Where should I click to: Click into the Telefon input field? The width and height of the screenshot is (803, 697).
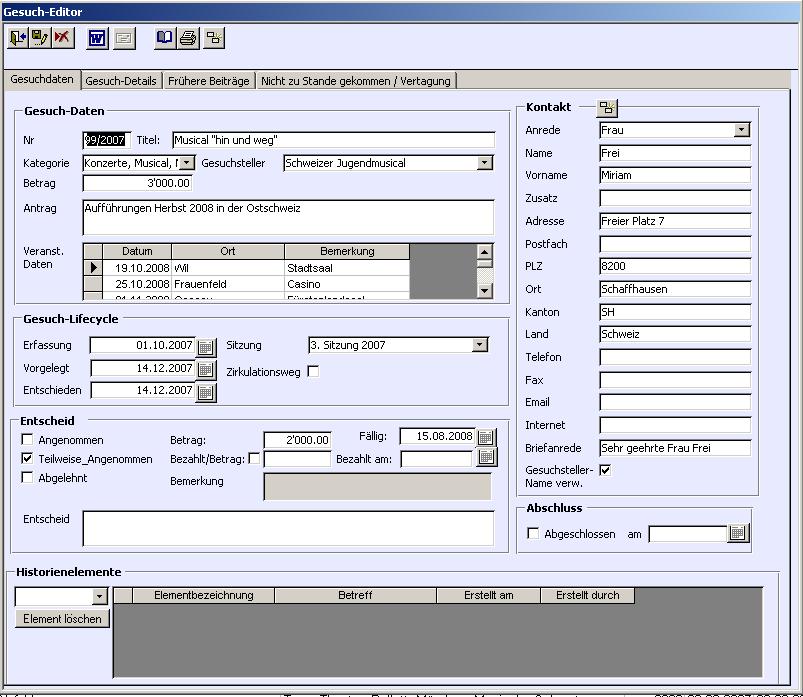point(675,357)
